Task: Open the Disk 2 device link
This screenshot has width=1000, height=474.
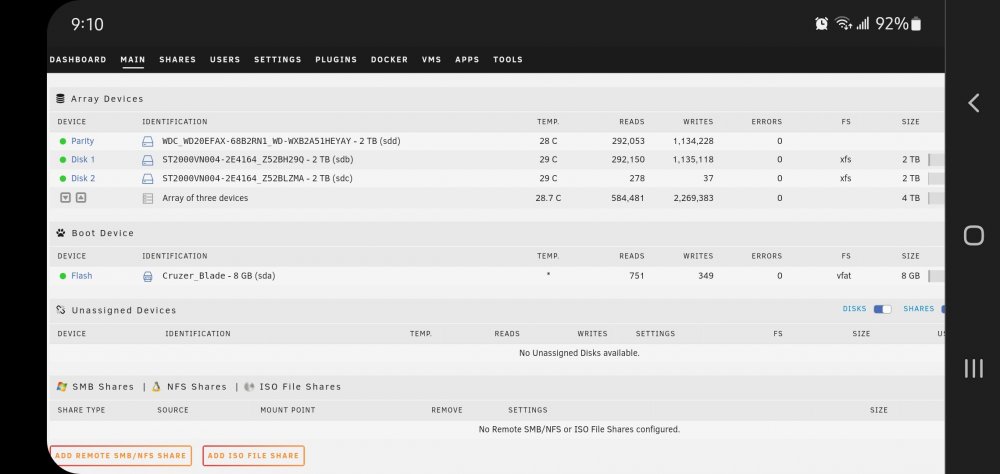Action: click(83, 179)
